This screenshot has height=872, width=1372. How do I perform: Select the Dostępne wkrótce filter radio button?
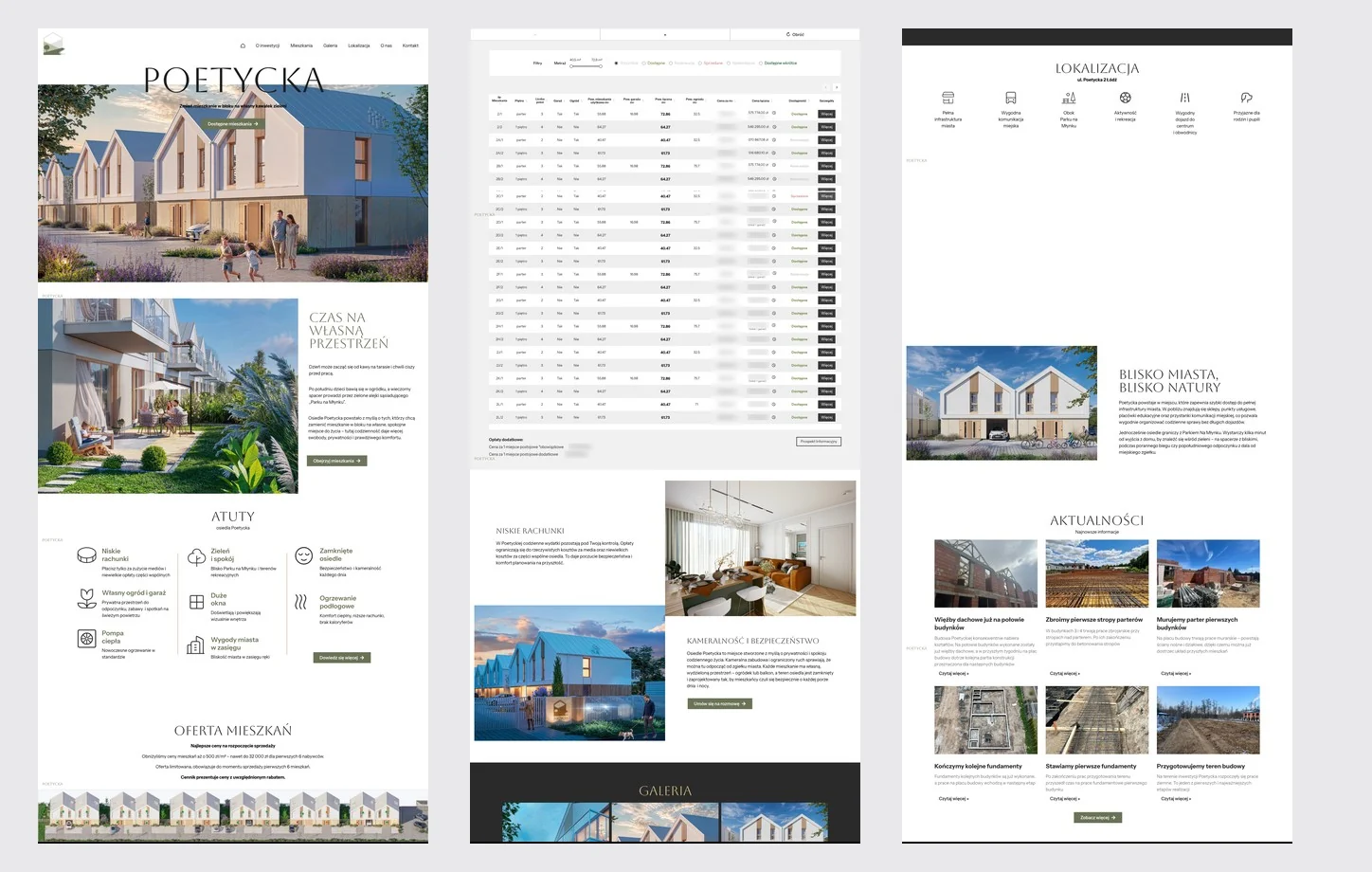(762, 64)
